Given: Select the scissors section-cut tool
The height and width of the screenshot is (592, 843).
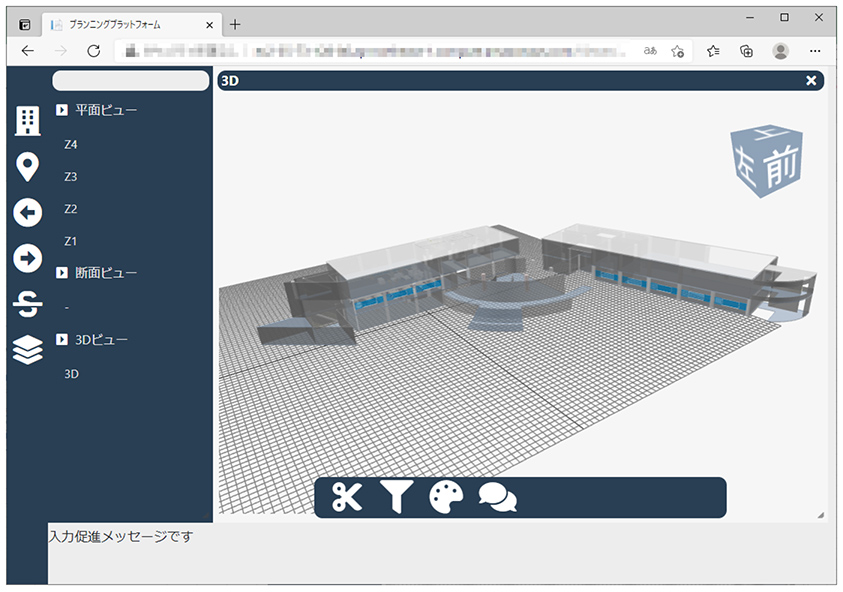Looking at the screenshot, I should click(x=345, y=495).
